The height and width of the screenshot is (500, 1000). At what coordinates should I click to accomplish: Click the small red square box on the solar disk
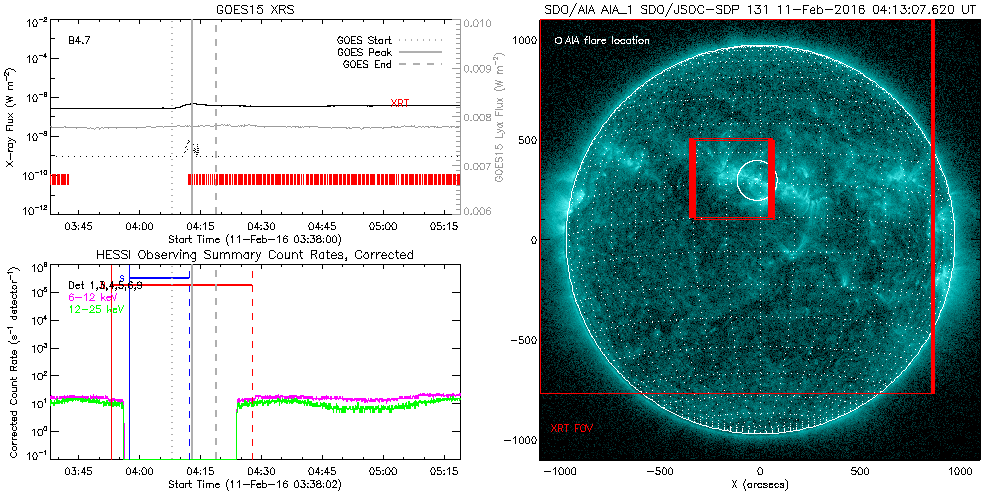pos(732,141)
